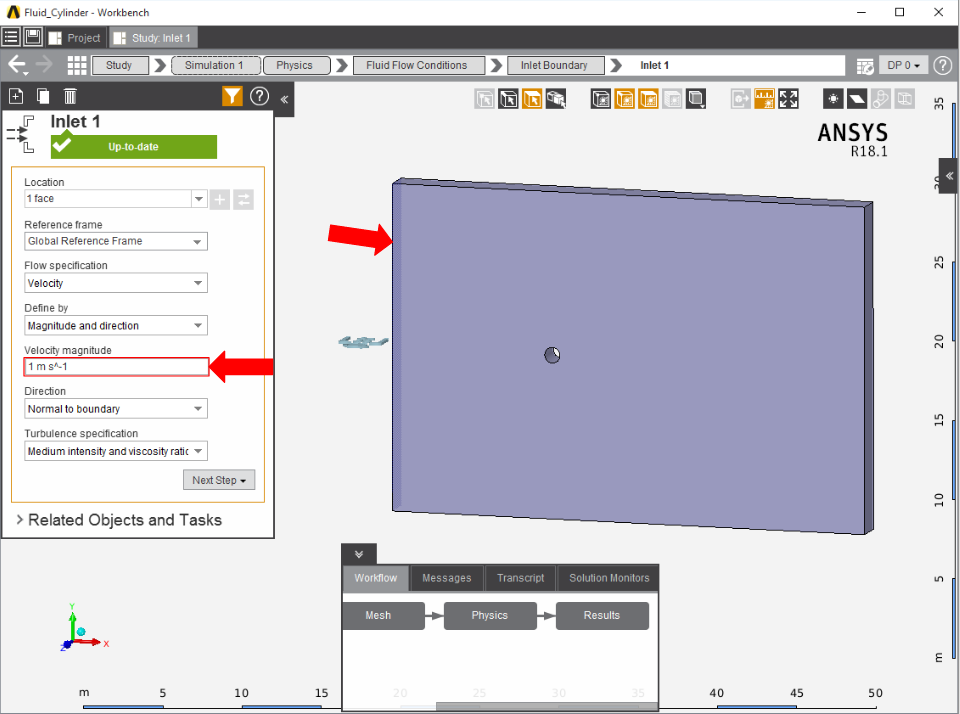Open the DP 0 dropdown
Image resolution: width=960 pixels, height=714 pixels.
904,65
